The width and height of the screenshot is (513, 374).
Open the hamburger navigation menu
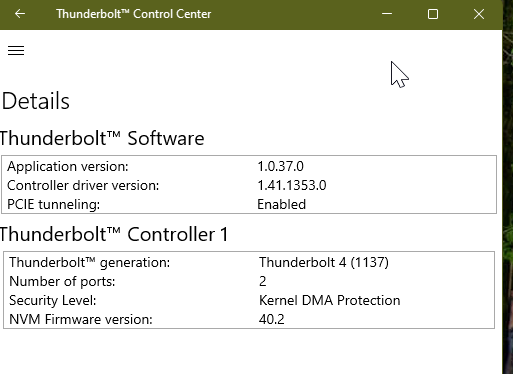(16, 50)
